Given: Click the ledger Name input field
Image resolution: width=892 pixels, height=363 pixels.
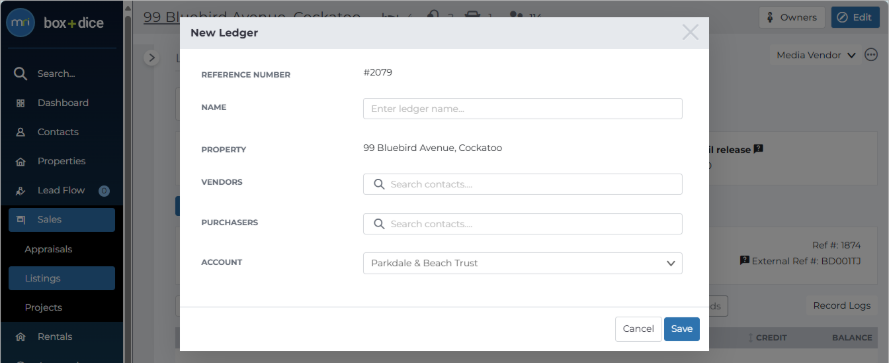Looking at the screenshot, I should 523,109.
